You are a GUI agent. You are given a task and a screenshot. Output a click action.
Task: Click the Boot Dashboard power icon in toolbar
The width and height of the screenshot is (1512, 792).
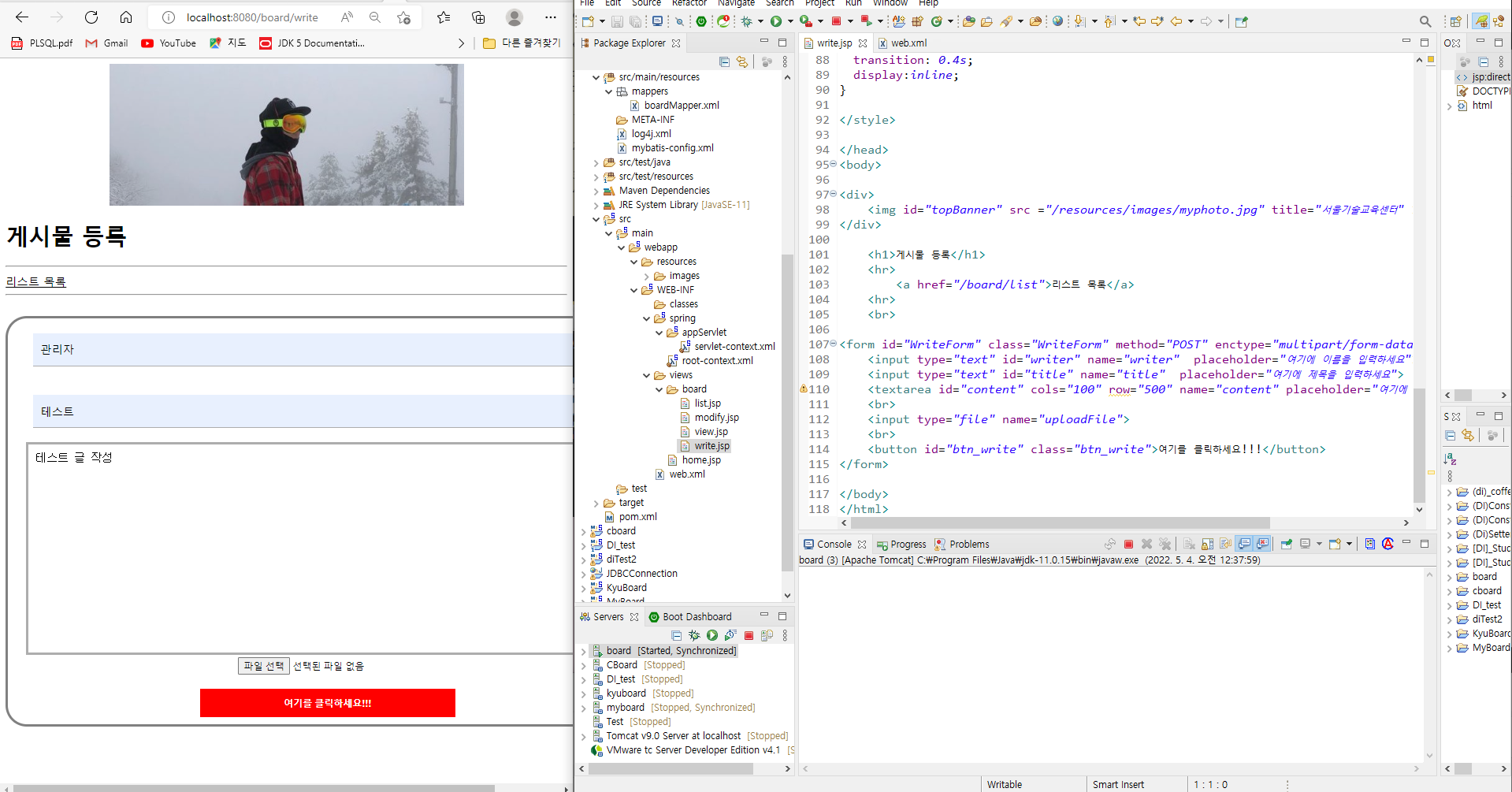point(701,22)
